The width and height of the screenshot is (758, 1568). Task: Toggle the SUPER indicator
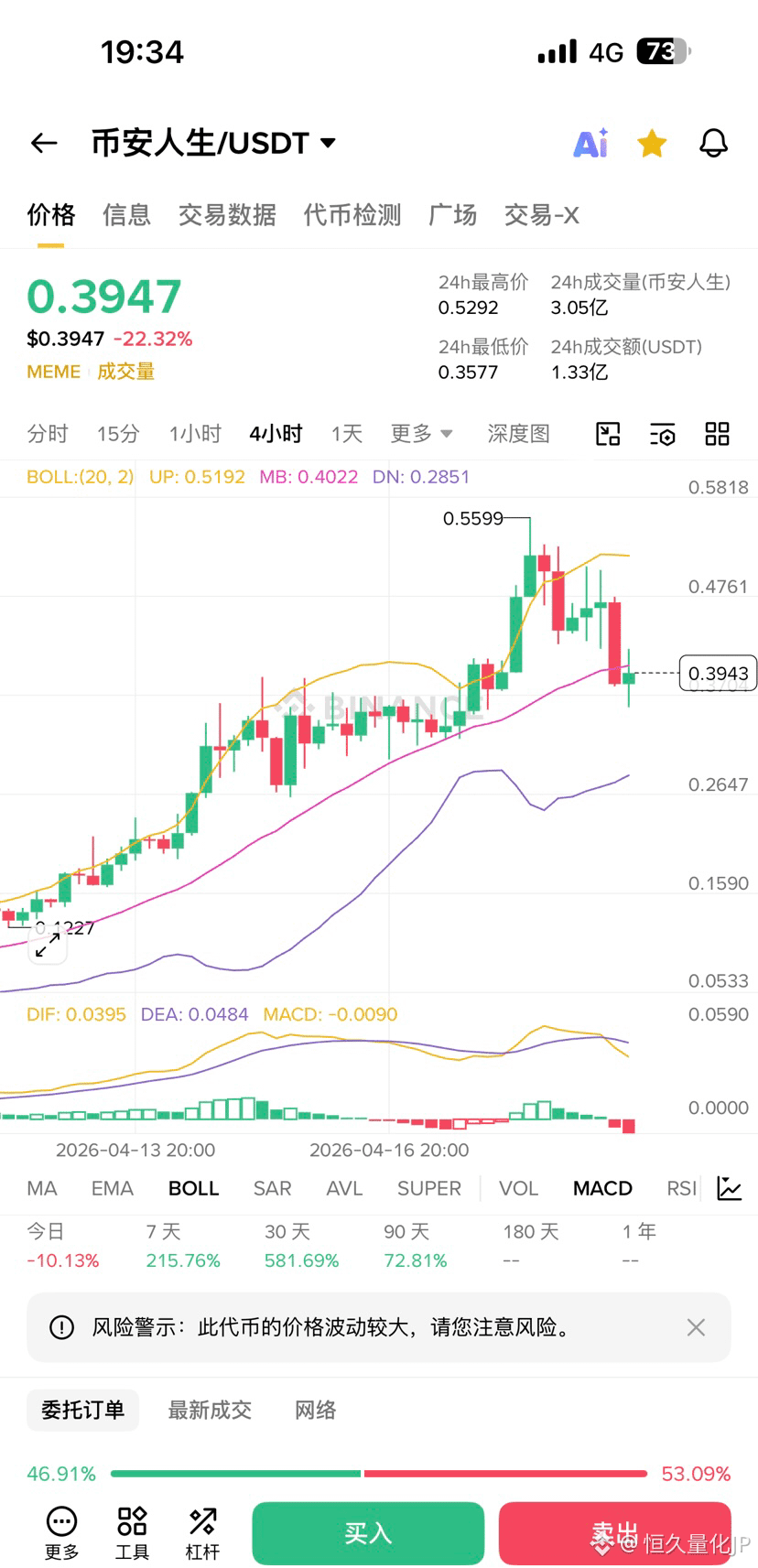point(428,1188)
